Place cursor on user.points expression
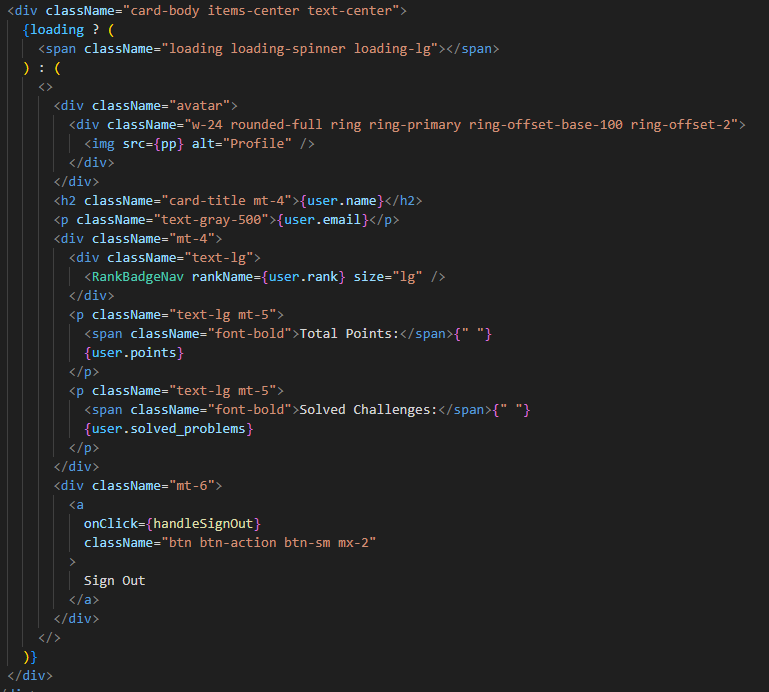 134,353
